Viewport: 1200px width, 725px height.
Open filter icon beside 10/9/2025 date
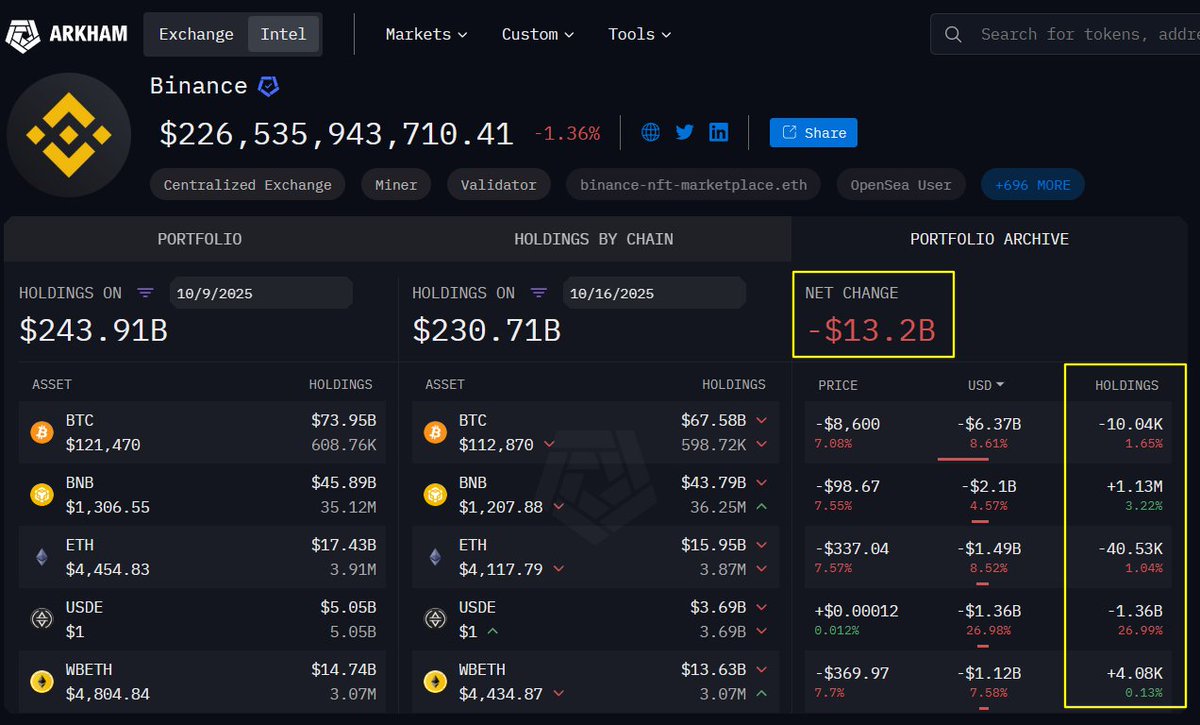point(146,293)
